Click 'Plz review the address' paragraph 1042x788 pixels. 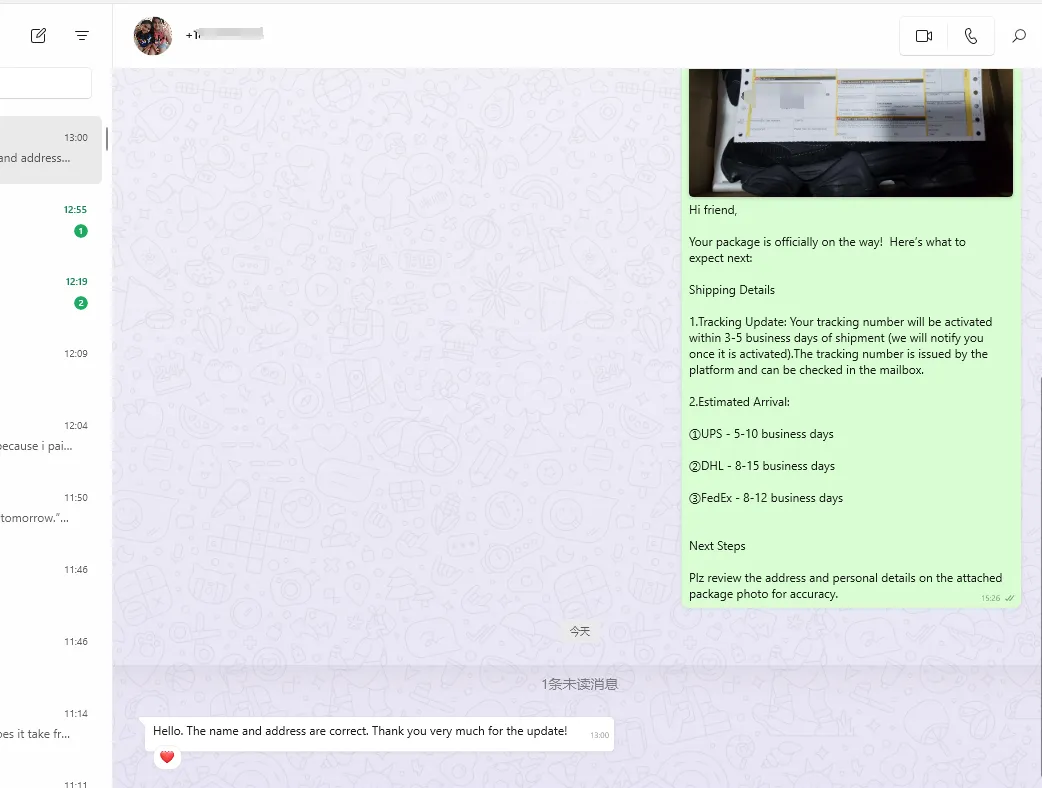pyautogui.click(x=845, y=586)
